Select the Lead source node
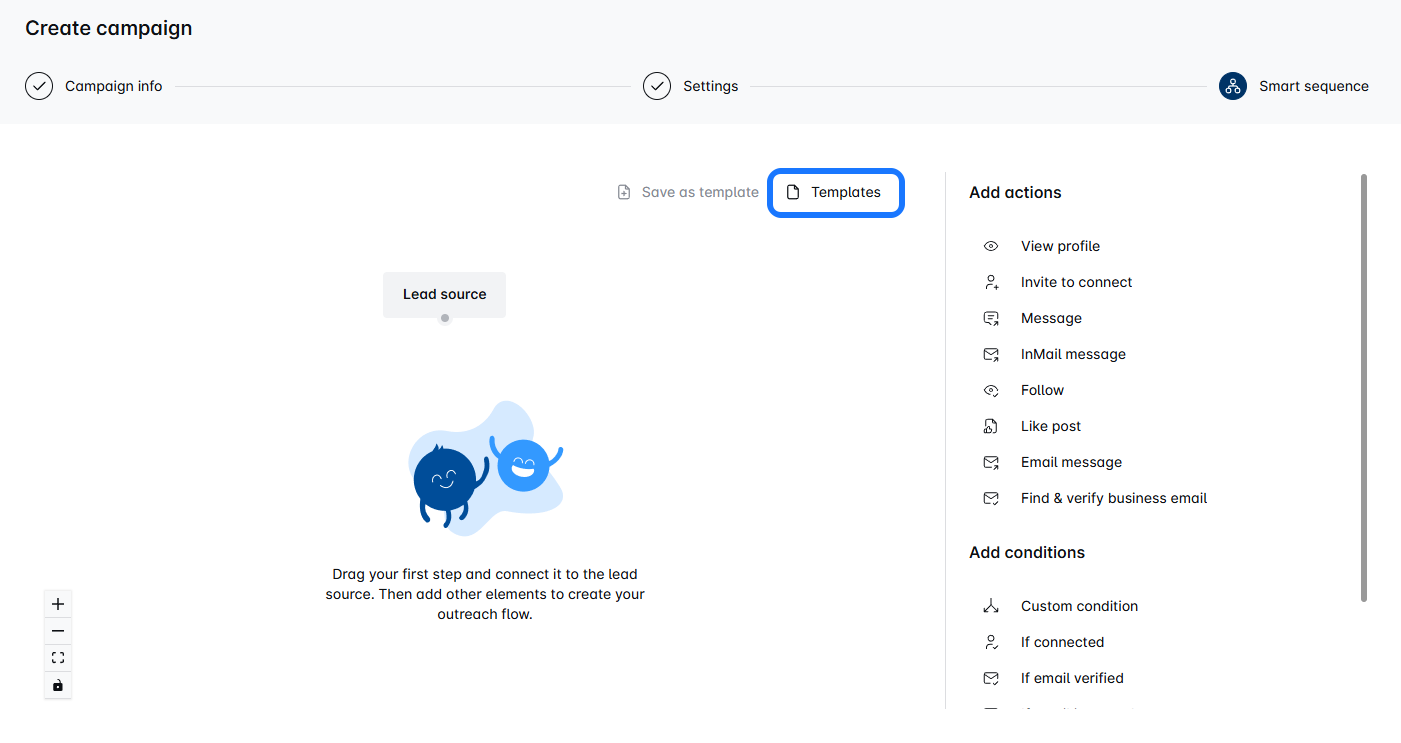Viewport: 1401px width, 743px height. point(444,294)
